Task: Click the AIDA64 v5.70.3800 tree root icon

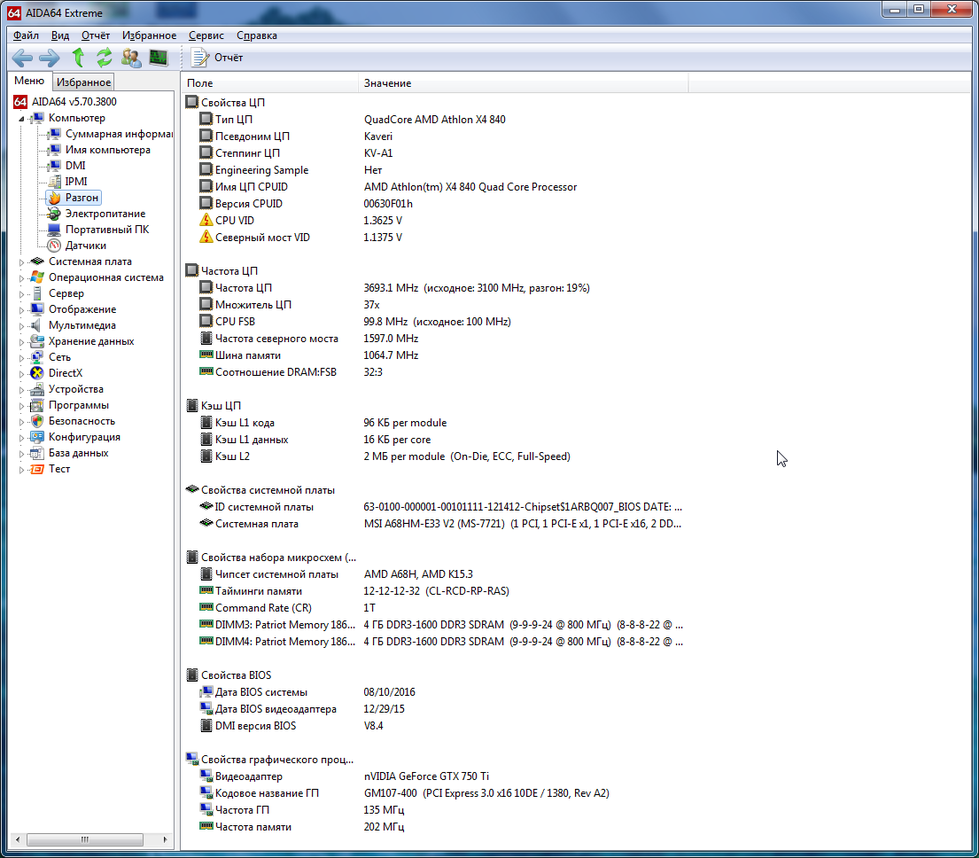Action: pos(21,102)
